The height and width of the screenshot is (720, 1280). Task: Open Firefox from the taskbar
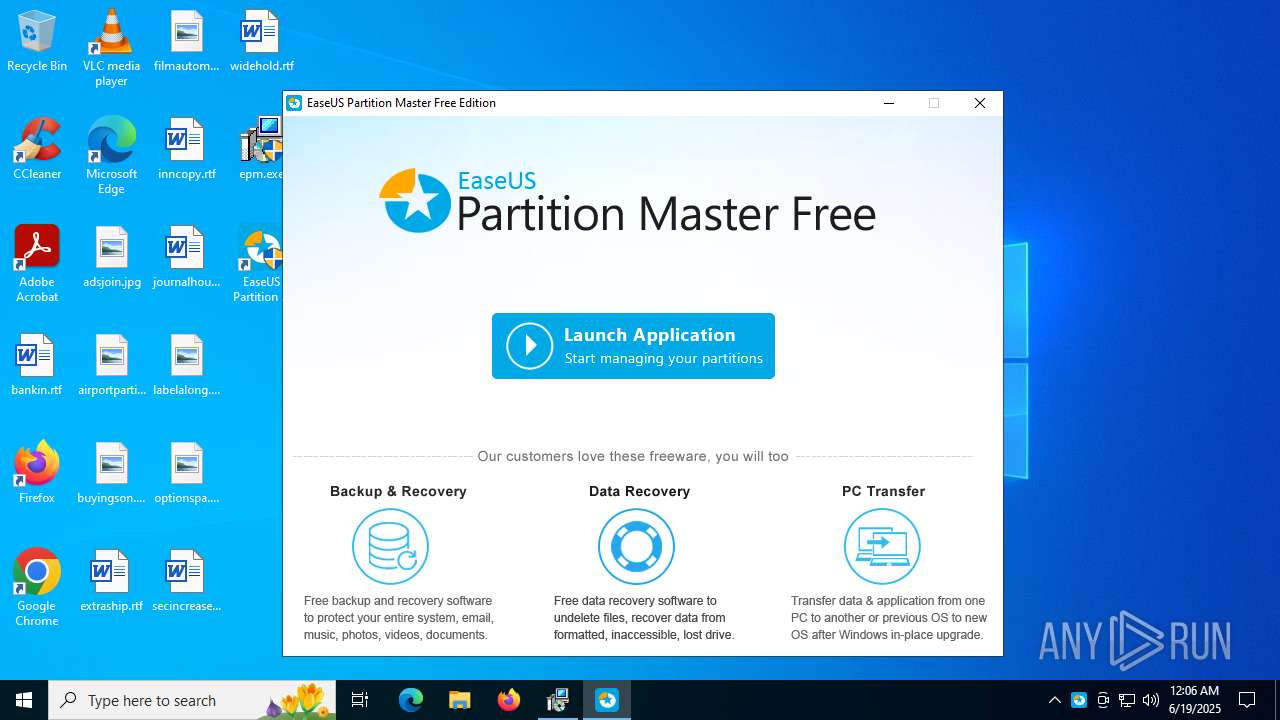pos(509,700)
